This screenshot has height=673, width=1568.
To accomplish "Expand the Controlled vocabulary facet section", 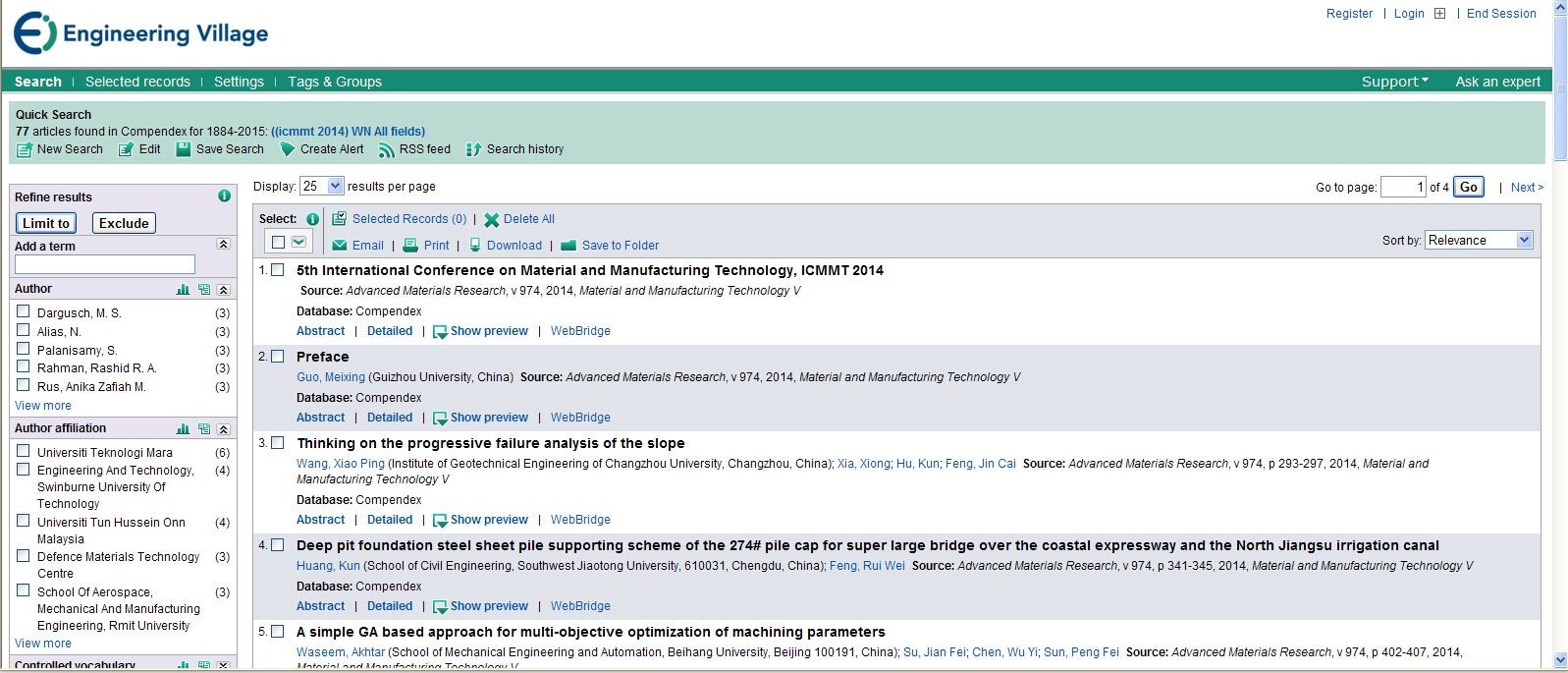I will (x=224, y=665).
